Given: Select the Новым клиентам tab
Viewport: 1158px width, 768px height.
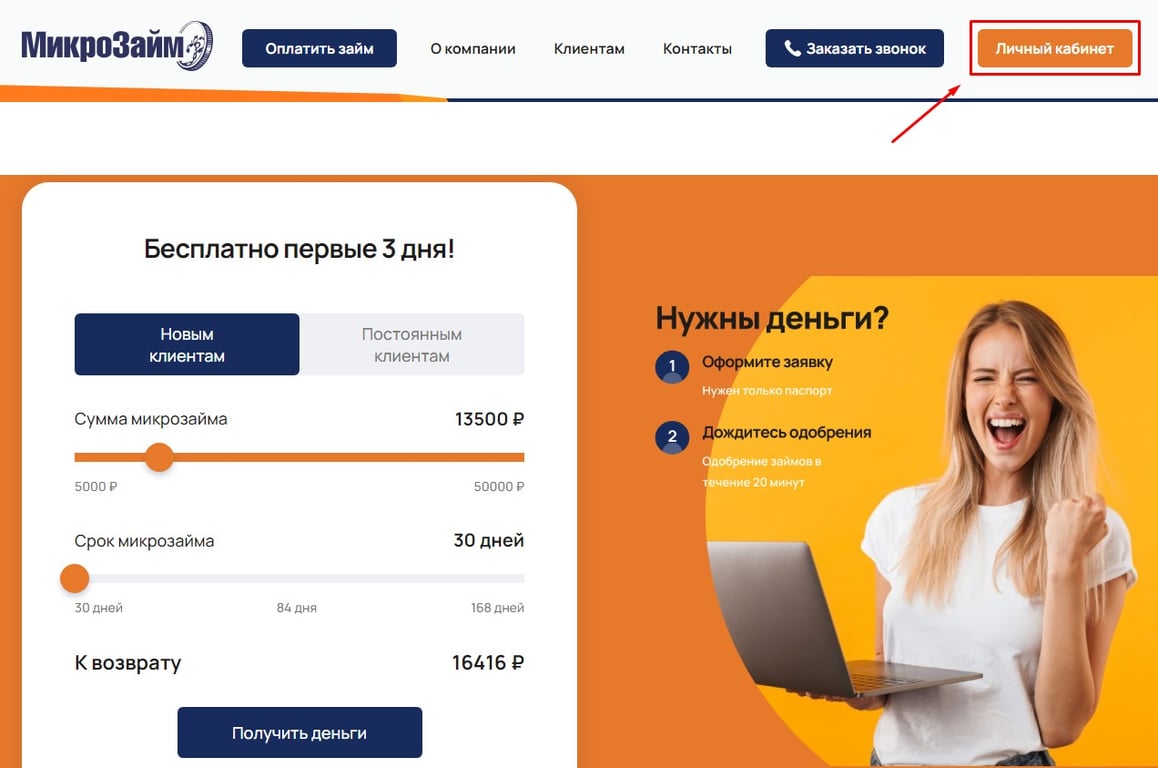Looking at the screenshot, I should 187,345.
